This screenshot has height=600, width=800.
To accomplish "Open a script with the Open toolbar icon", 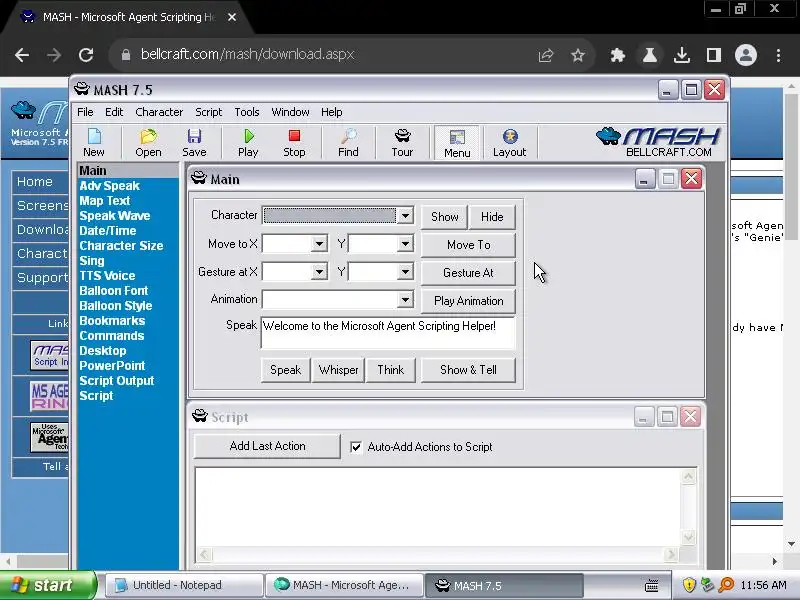I will tap(148, 143).
